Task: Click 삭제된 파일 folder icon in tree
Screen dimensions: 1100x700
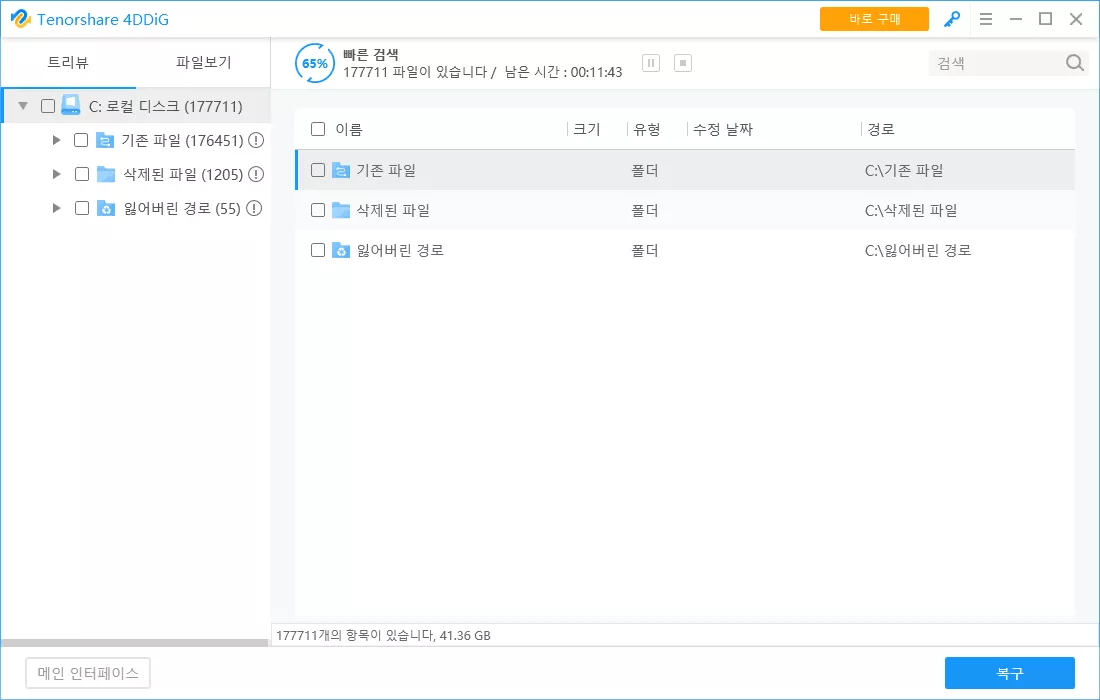Action: pyautogui.click(x=106, y=174)
